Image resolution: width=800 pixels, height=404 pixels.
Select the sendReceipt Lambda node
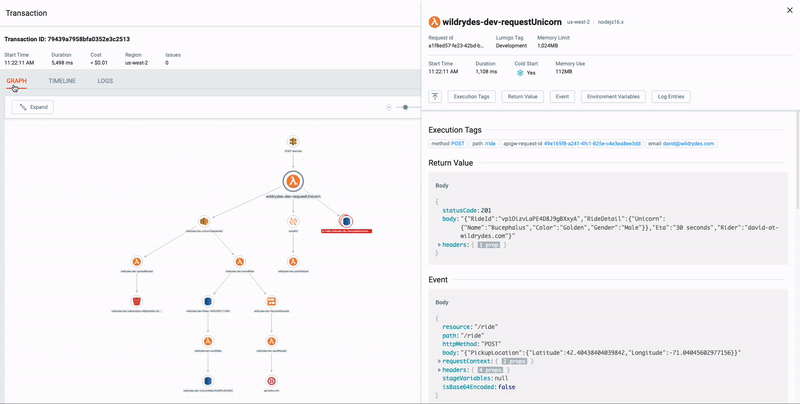pyautogui.click(x=271, y=341)
